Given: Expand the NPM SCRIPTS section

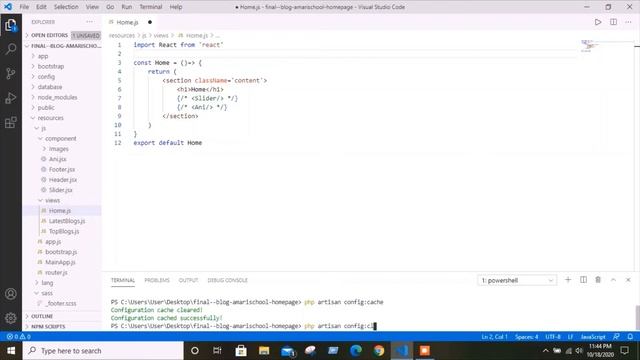Looking at the screenshot, I should (62, 327).
